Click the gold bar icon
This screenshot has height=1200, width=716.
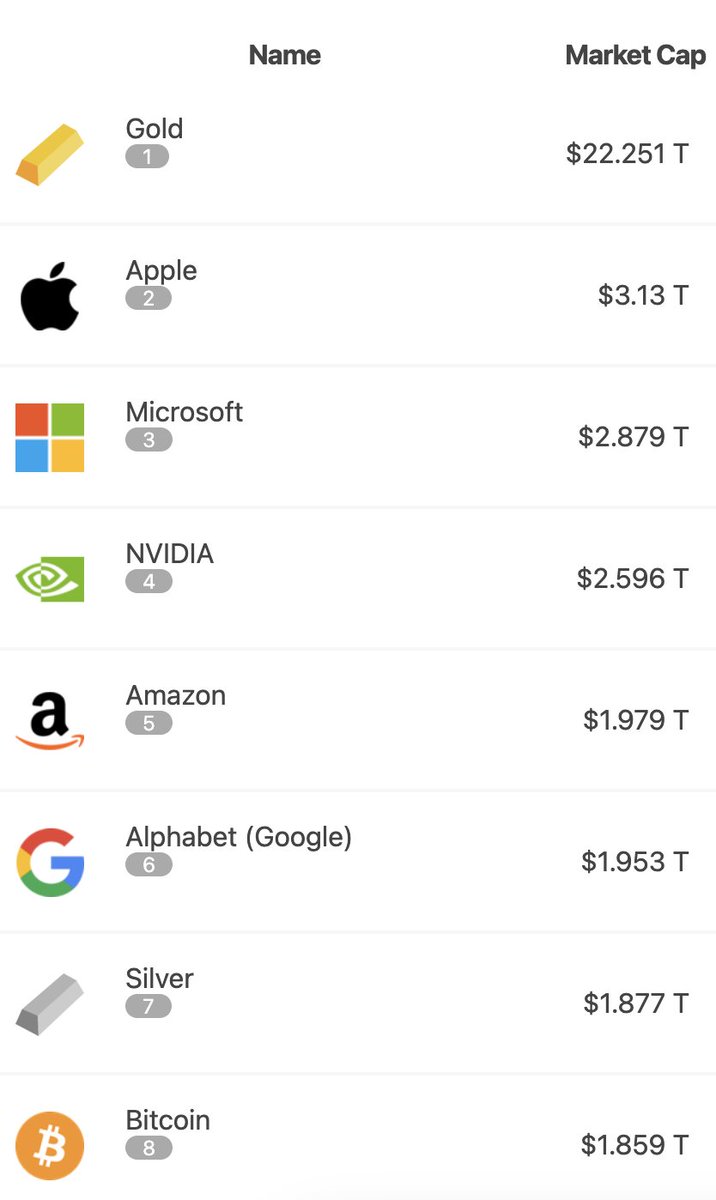click(50, 154)
